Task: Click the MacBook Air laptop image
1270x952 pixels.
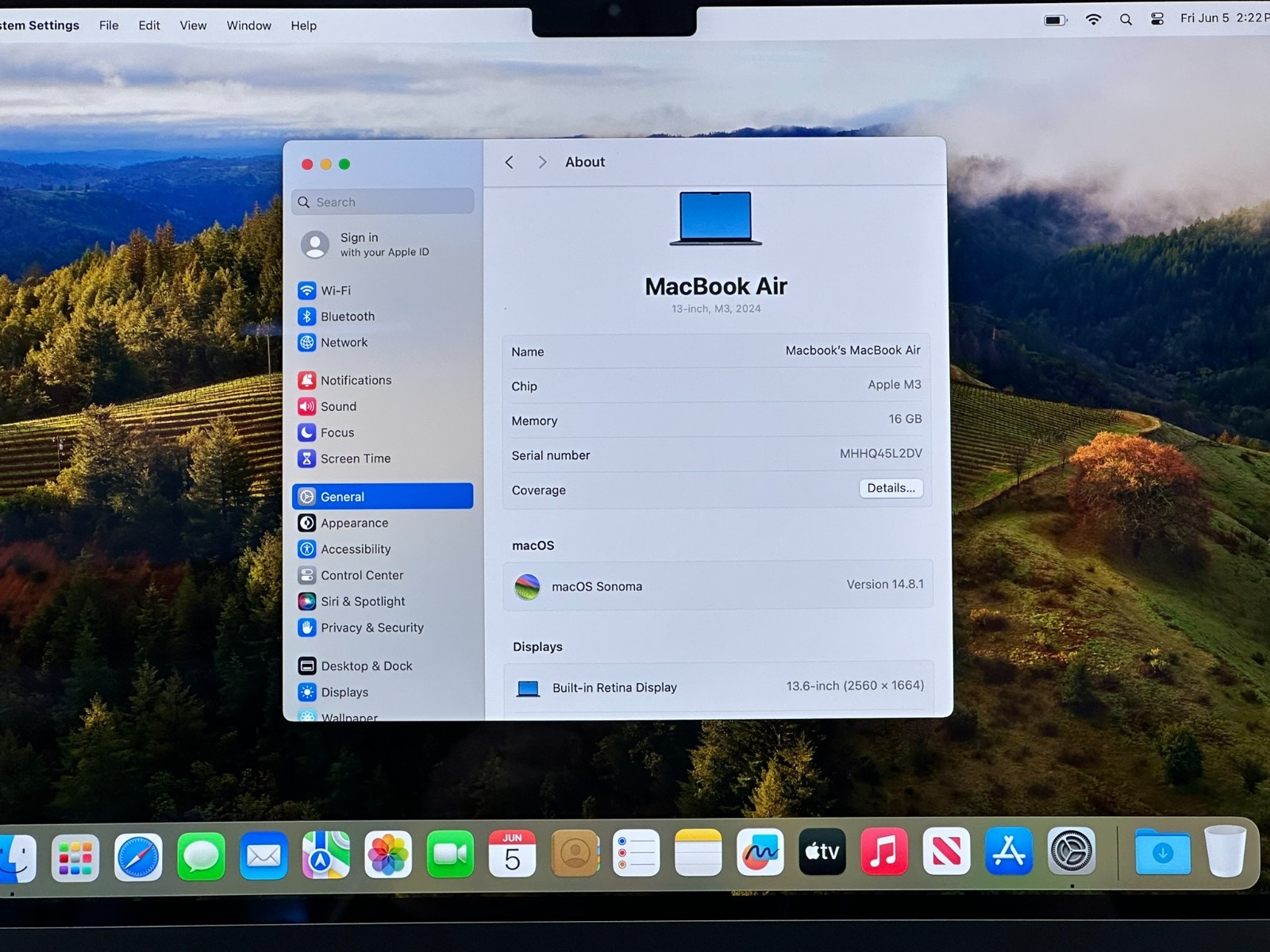Action: pyautogui.click(x=715, y=219)
